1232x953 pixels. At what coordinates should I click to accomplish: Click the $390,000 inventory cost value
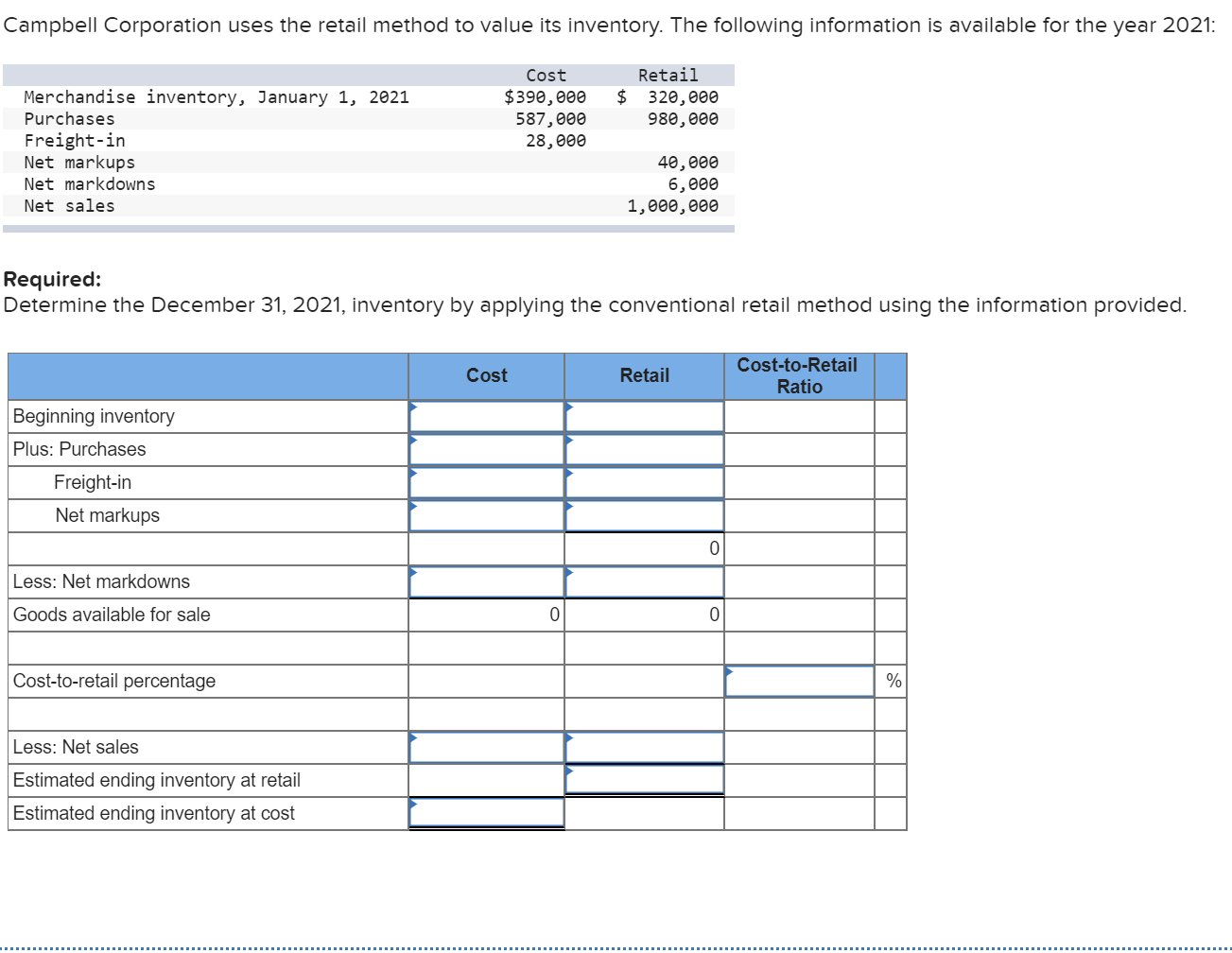tap(545, 96)
